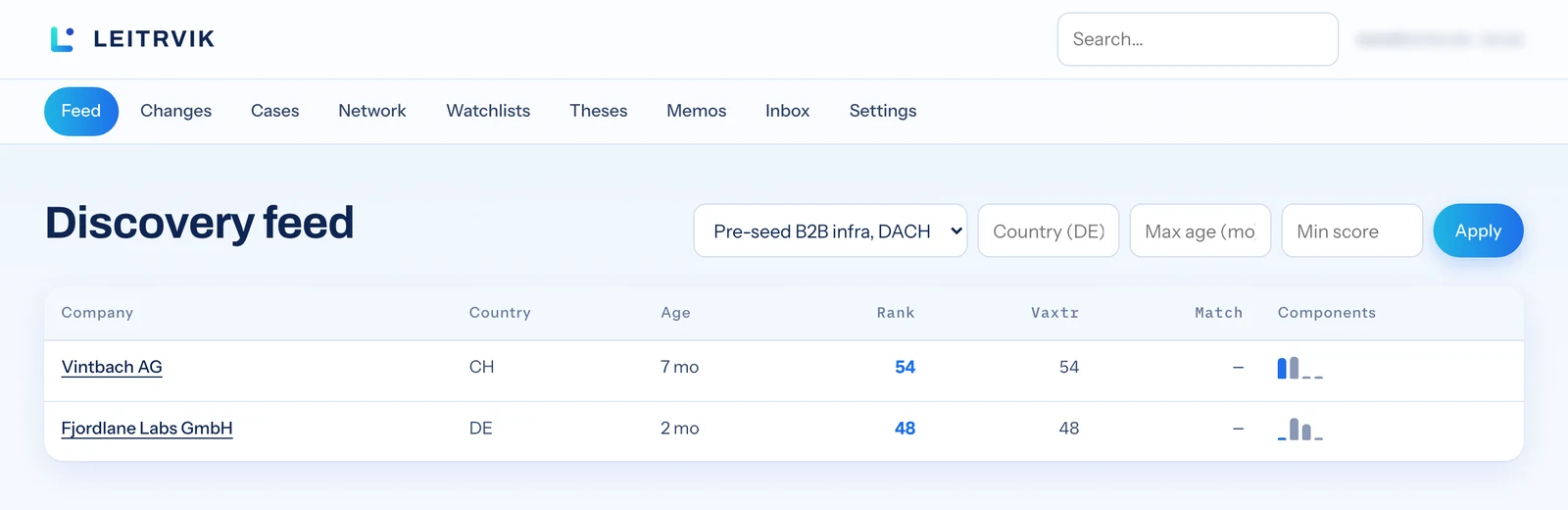Click the blue rank value 48
Viewport: 1568px width, 510px height.
pyautogui.click(x=905, y=429)
